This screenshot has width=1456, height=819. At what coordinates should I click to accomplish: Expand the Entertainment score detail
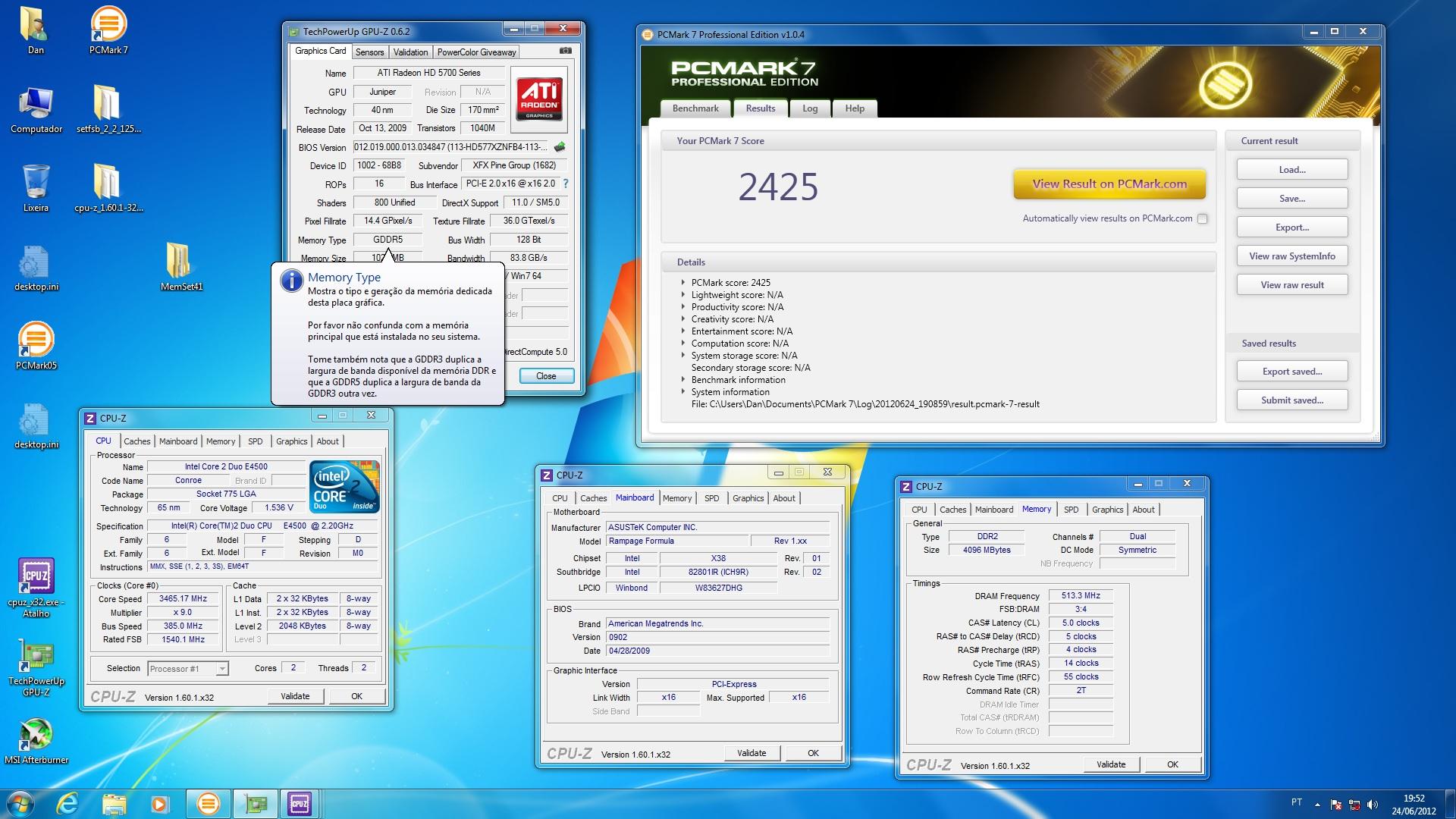tap(683, 331)
